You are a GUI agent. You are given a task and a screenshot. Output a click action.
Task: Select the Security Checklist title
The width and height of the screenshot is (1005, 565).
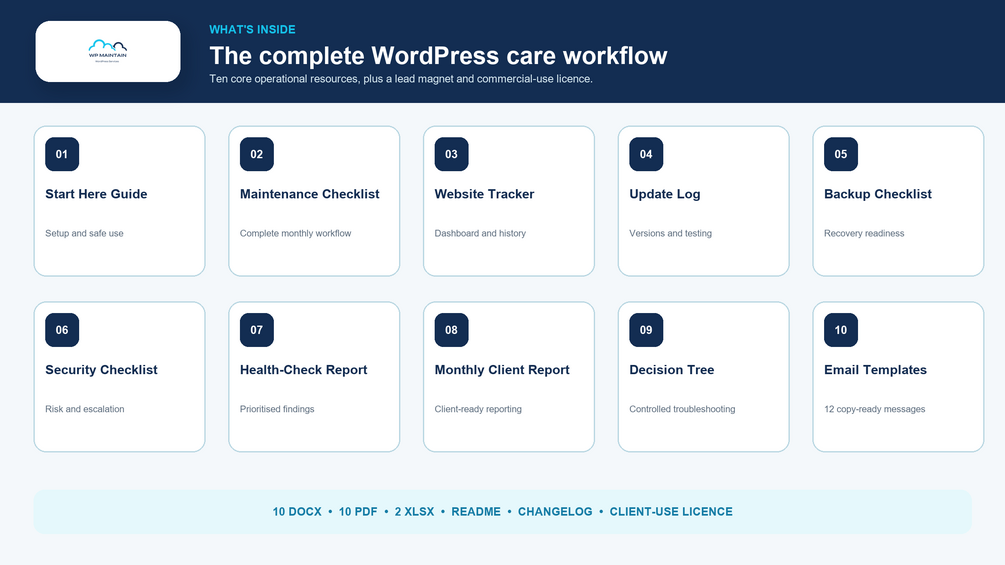(x=101, y=370)
